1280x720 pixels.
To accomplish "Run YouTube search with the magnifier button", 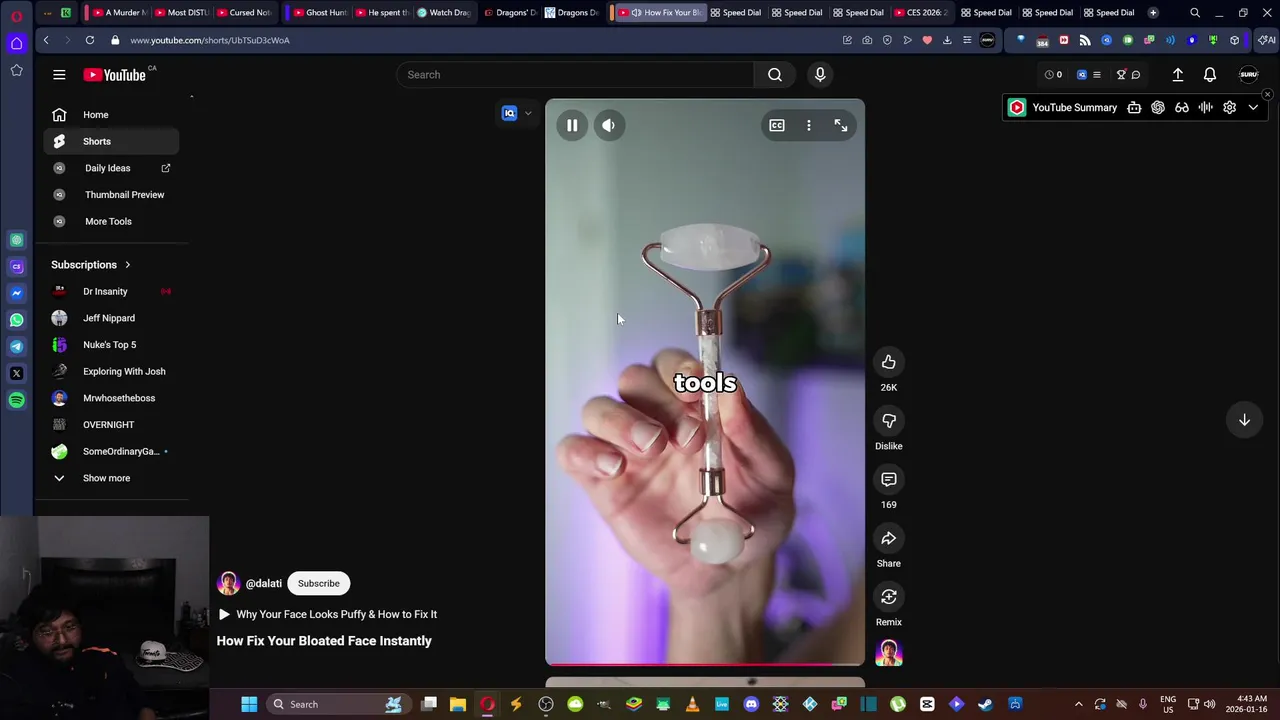I will 775,74.
